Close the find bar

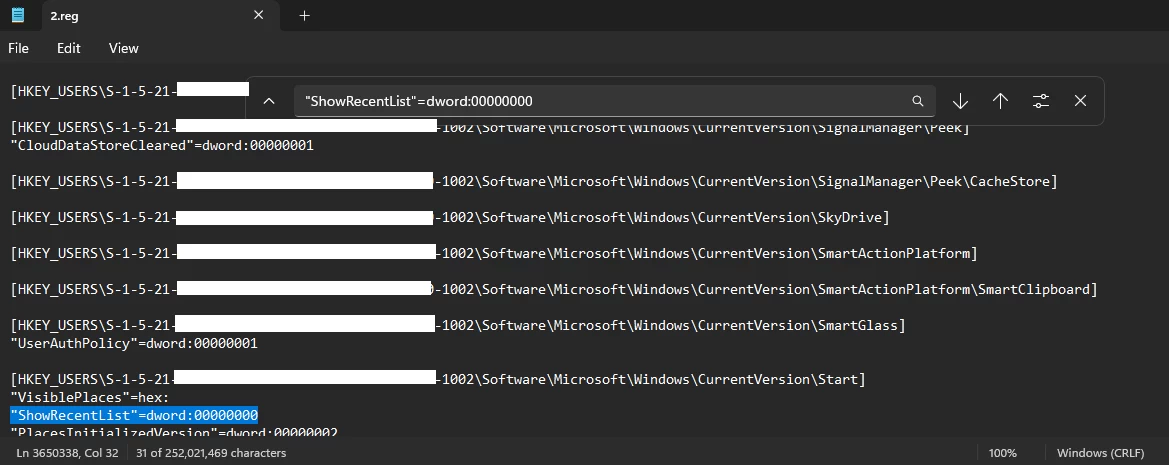(x=1080, y=101)
